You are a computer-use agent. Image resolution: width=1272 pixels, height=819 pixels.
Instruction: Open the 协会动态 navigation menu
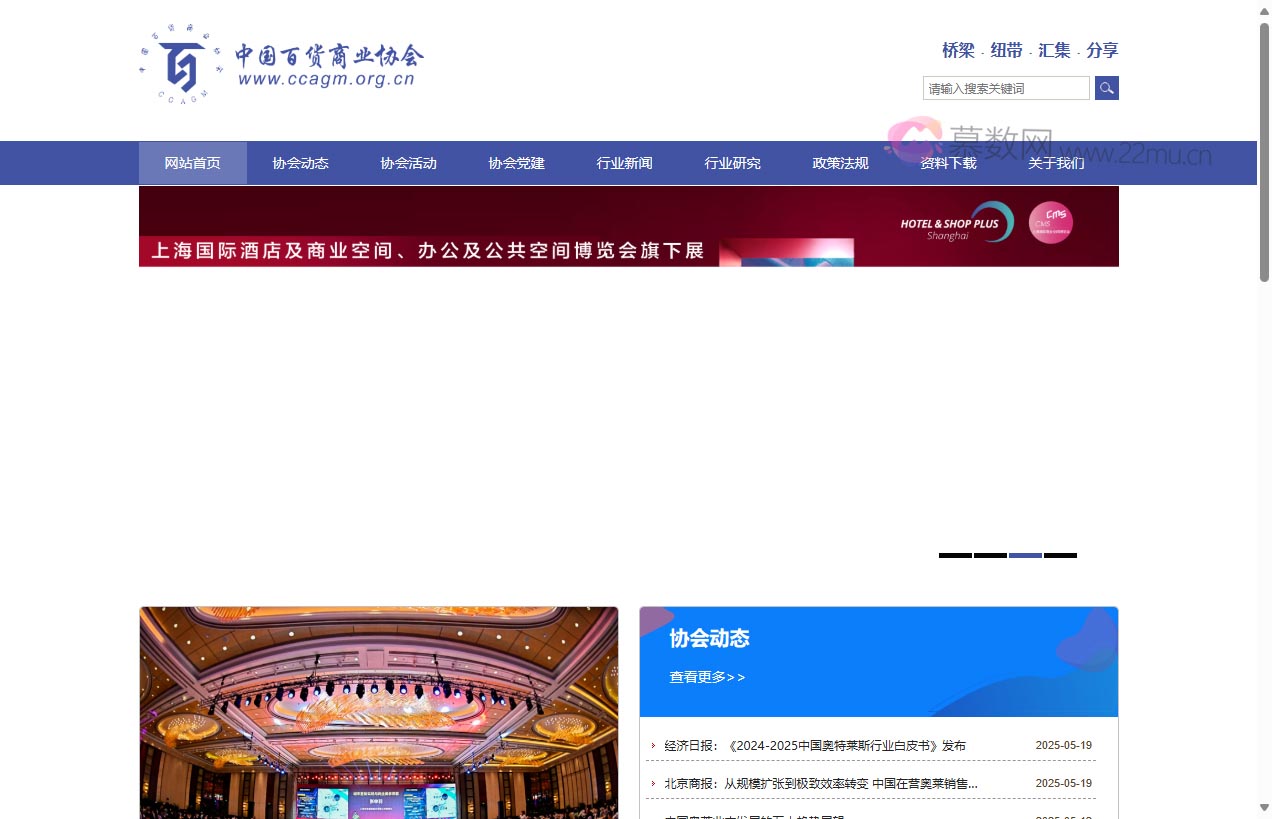[x=300, y=163]
